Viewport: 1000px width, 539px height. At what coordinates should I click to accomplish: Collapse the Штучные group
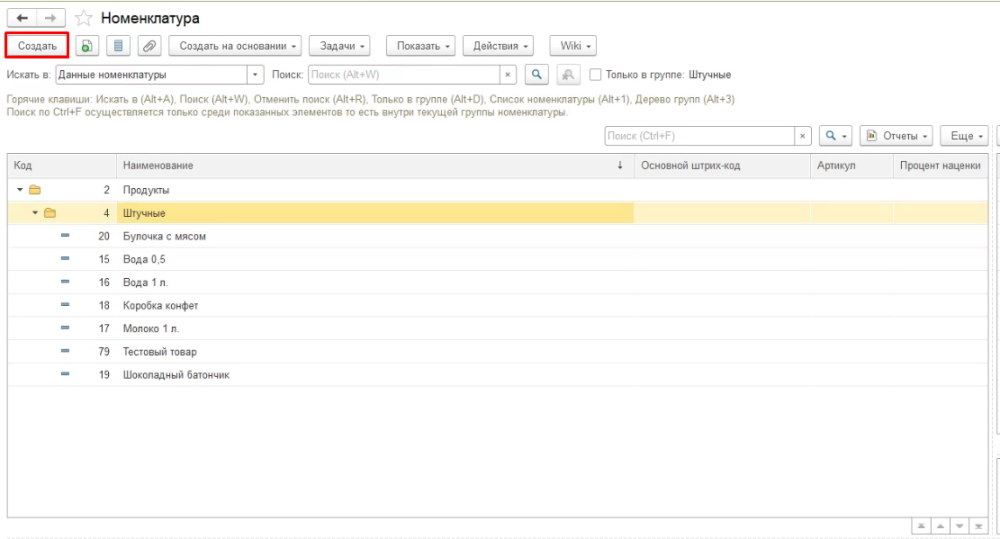35,213
